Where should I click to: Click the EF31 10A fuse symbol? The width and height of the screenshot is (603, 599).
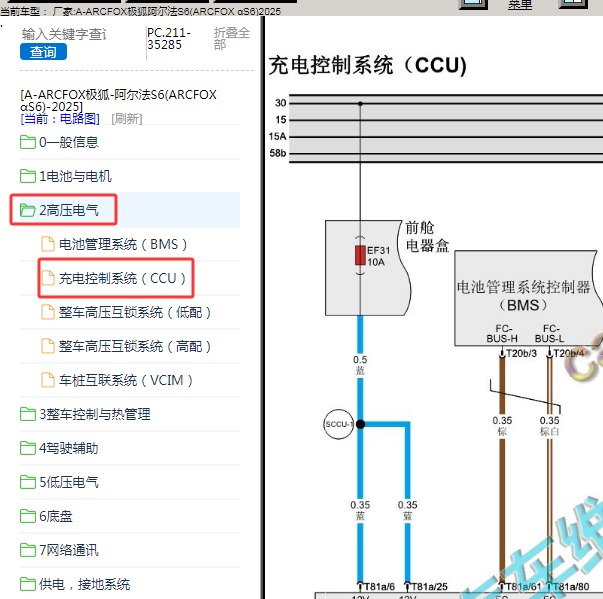tap(360, 255)
